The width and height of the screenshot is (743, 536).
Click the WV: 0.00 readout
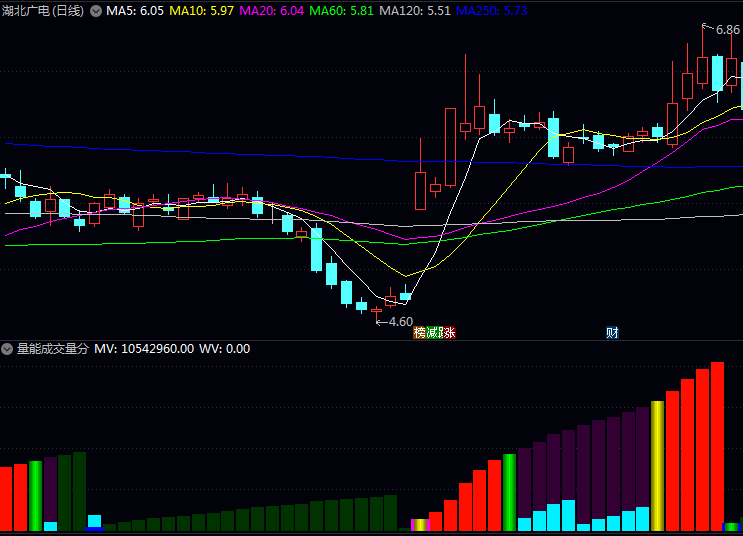click(225, 349)
